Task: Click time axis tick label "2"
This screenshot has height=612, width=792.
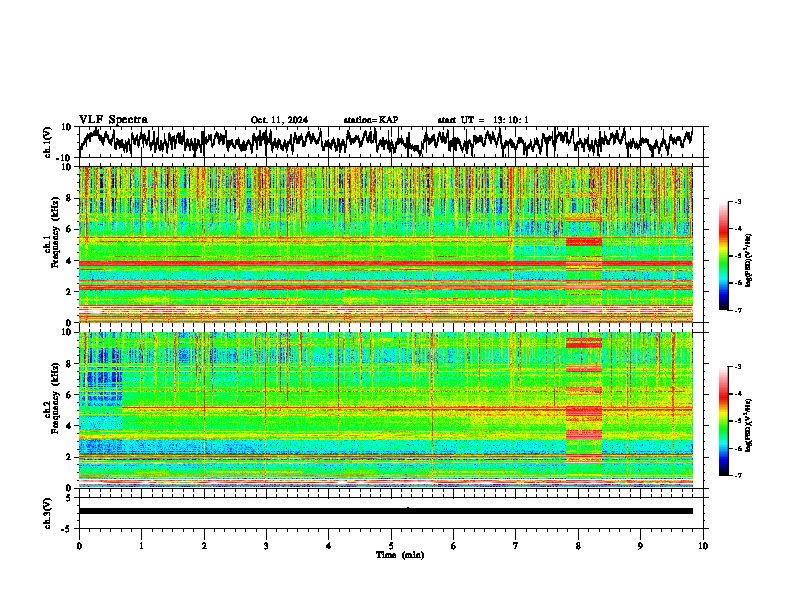Action: [x=204, y=546]
